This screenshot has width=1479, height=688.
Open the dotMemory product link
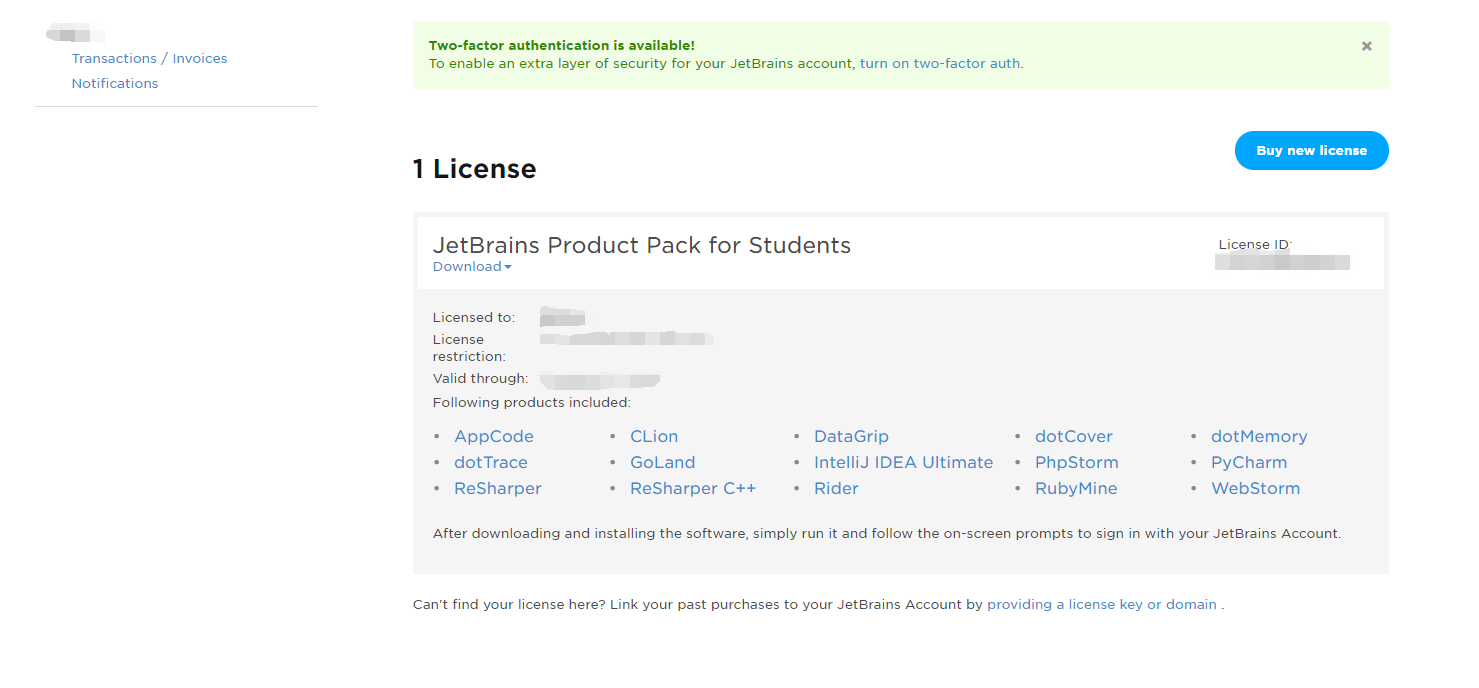point(1259,436)
